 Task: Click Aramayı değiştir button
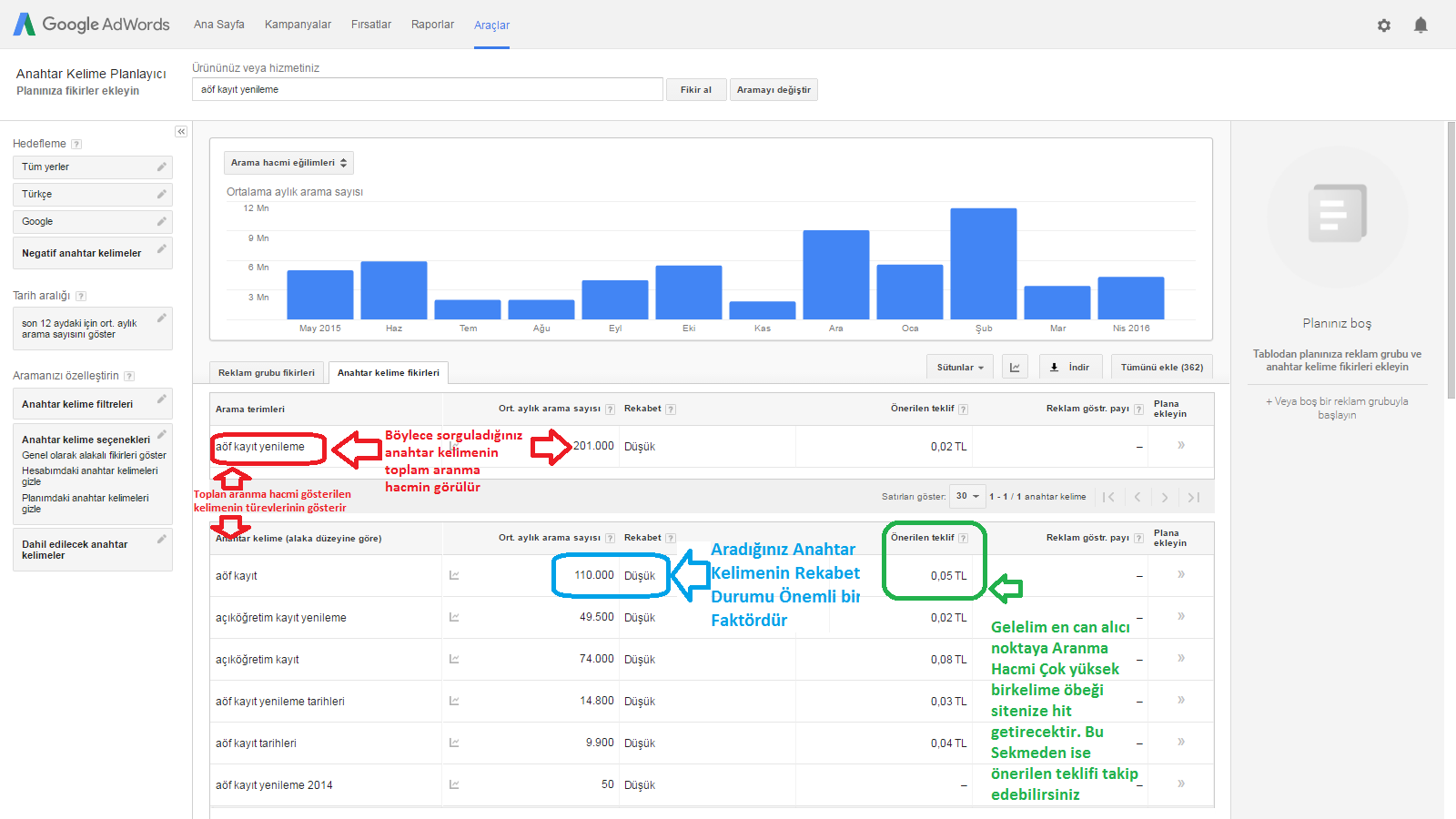773,89
